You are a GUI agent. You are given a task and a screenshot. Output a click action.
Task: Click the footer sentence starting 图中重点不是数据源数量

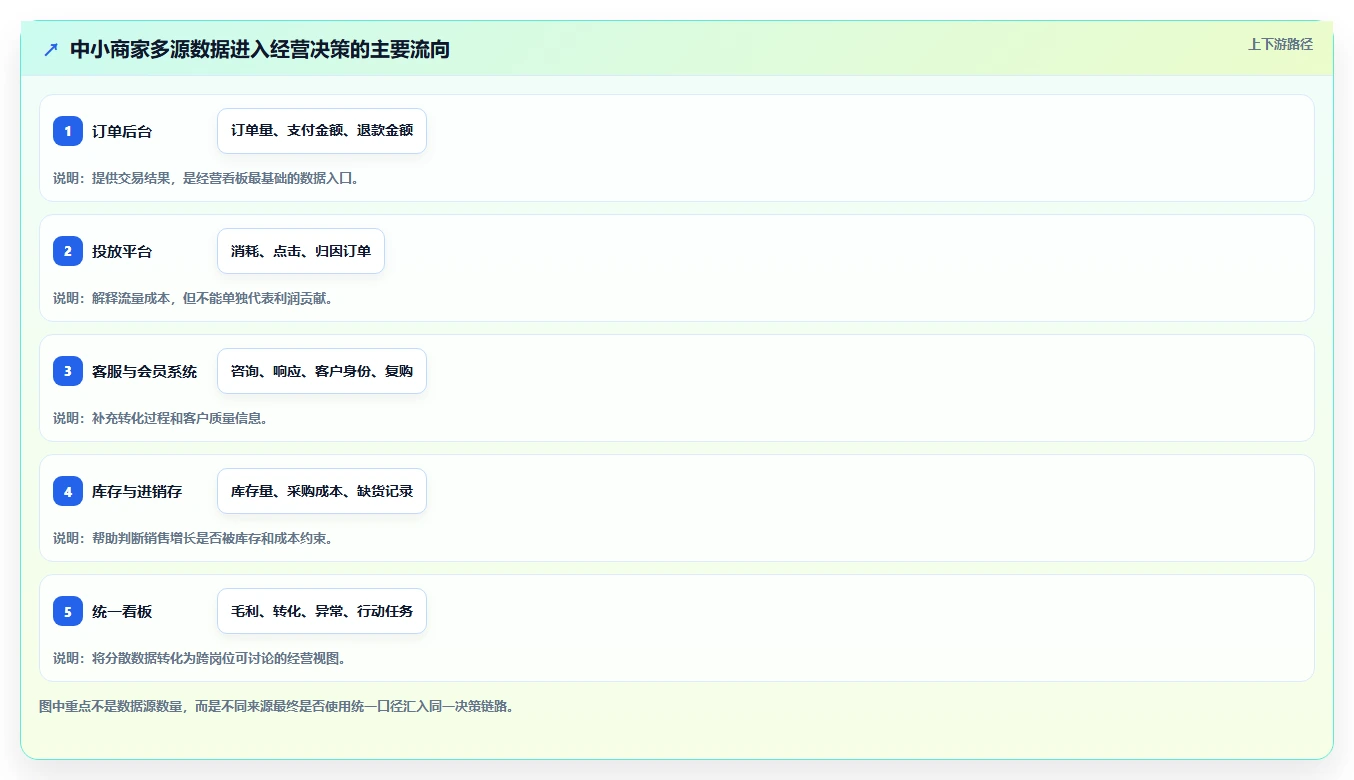pyautogui.click(x=276, y=706)
